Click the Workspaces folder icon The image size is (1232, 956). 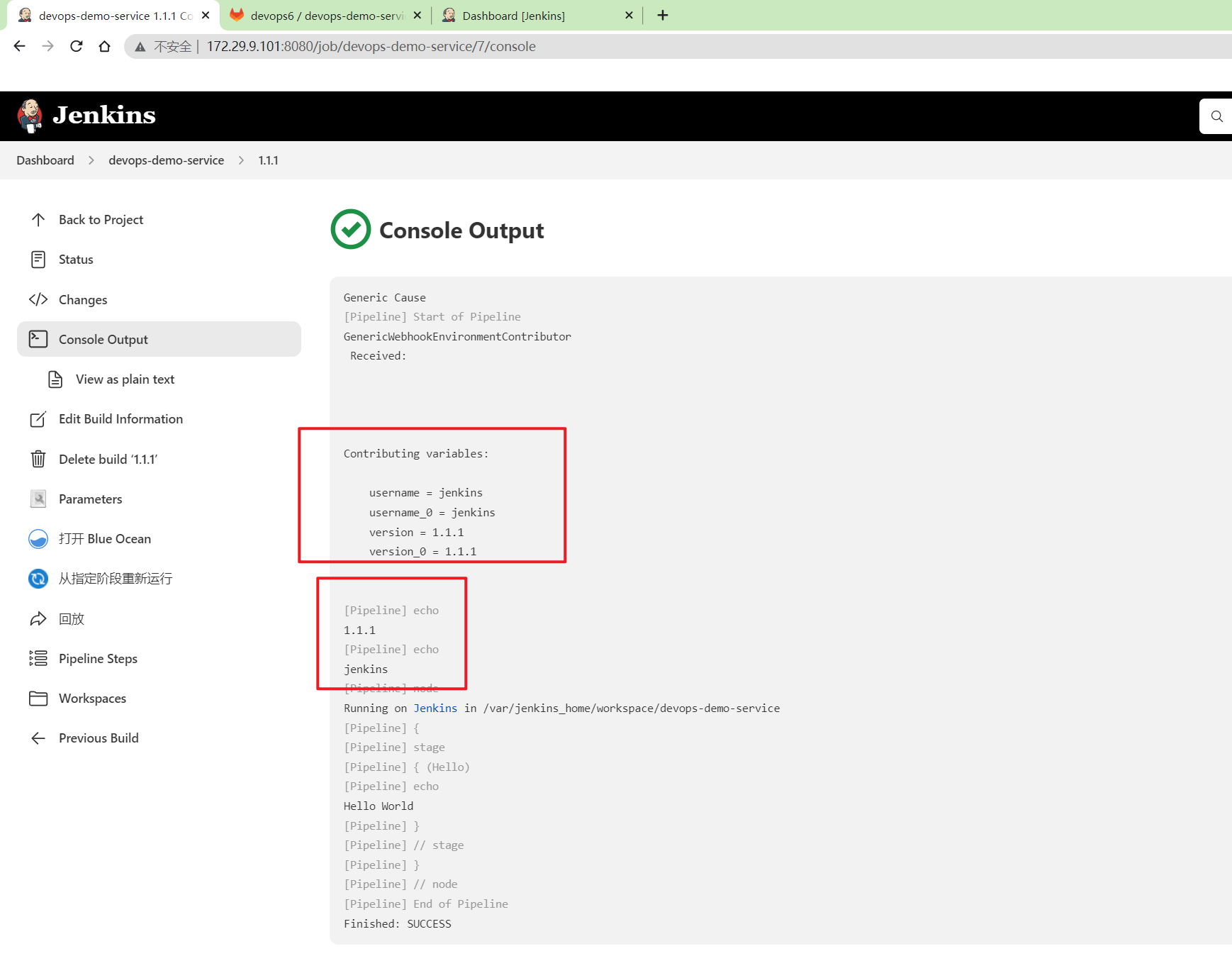[x=38, y=699]
